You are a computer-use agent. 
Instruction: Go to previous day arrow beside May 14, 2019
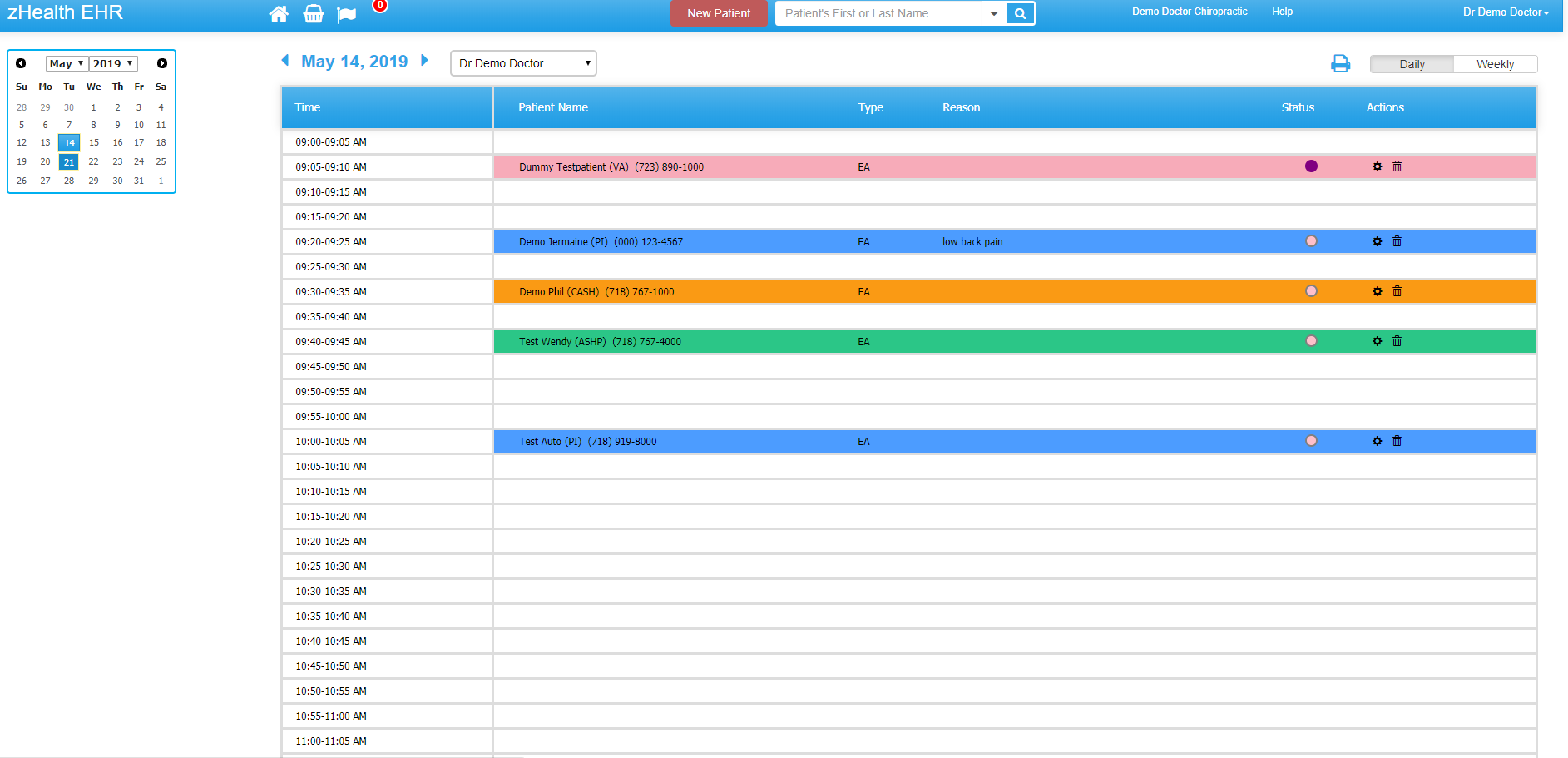[285, 60]
